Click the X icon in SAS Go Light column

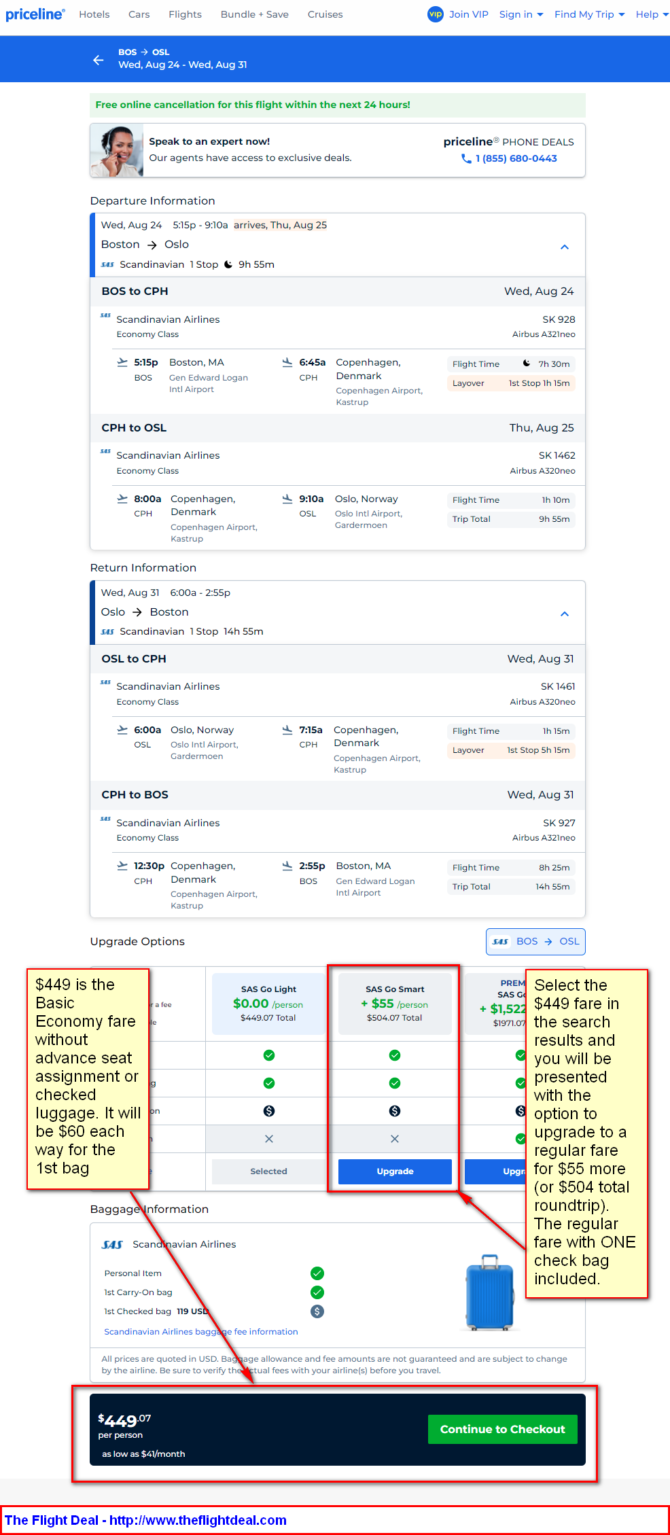click(x=268, y=1138)
